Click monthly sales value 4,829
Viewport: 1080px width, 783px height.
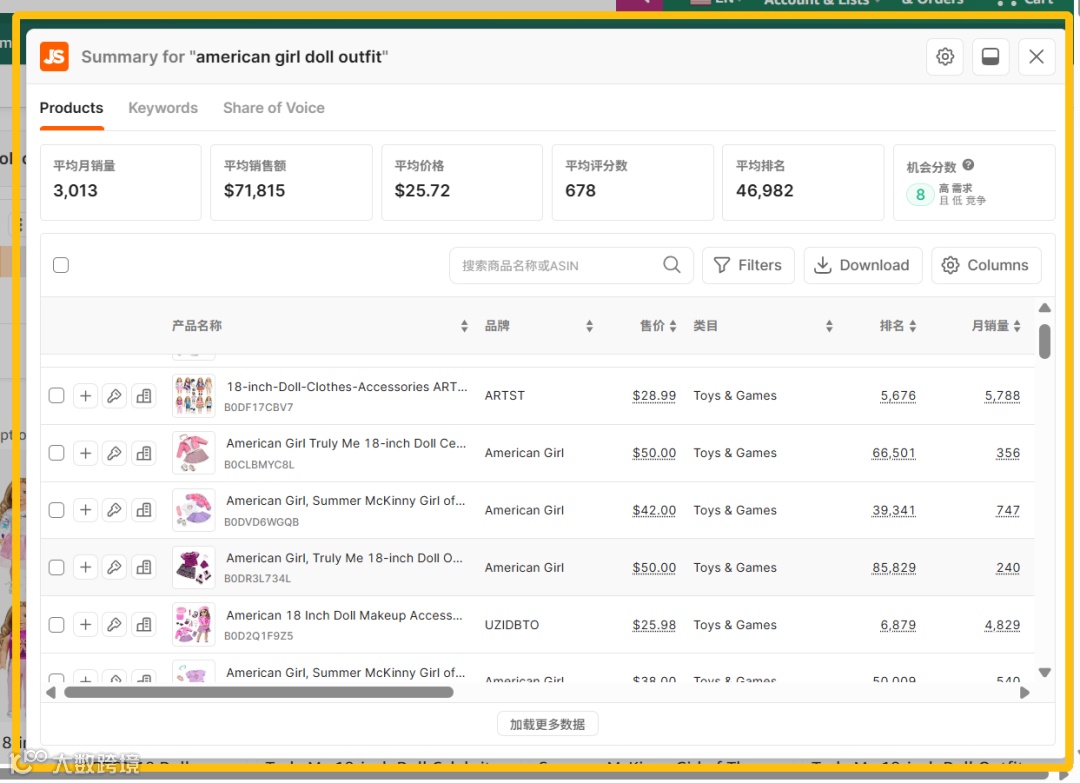(1002, 625)
